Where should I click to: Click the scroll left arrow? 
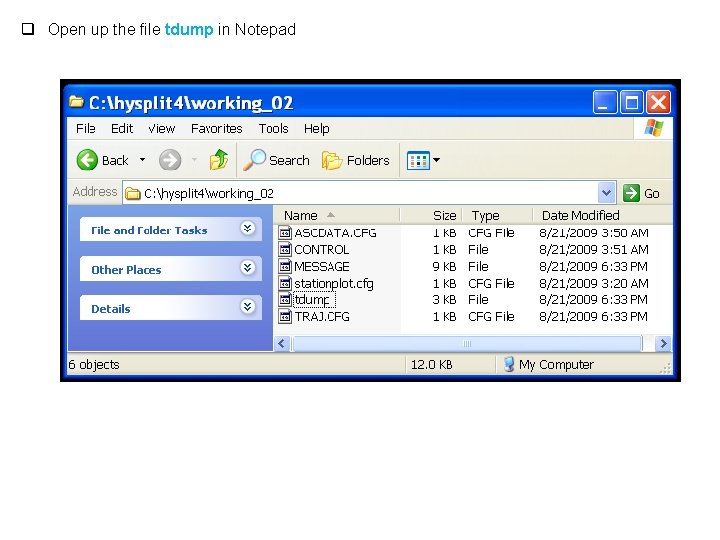click(x=282, y=343)
